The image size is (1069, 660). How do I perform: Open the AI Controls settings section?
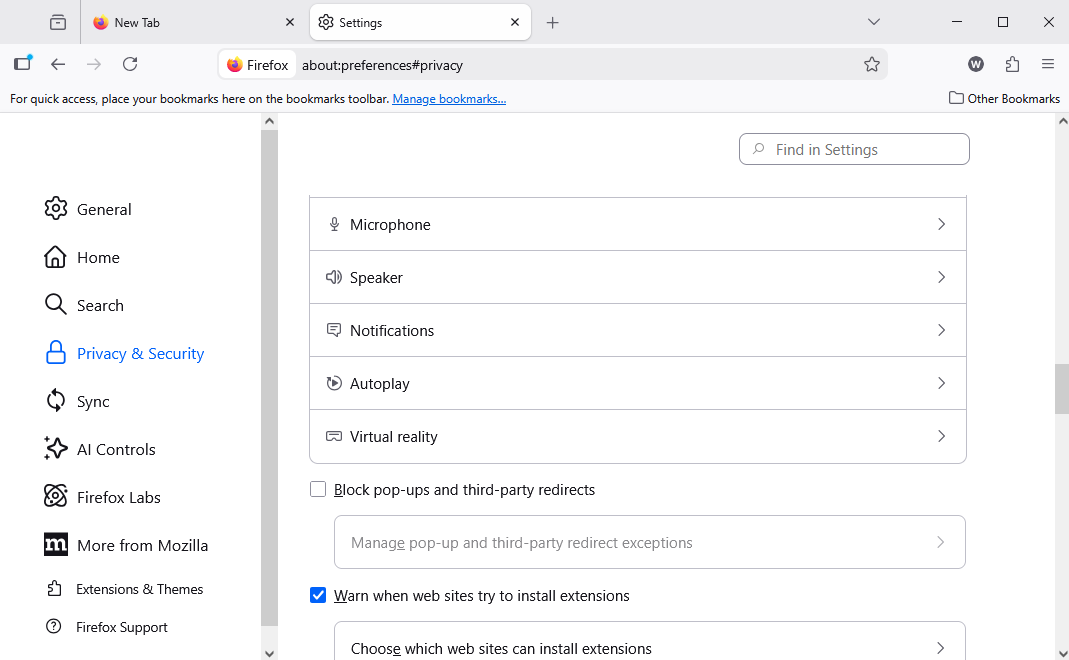coord(115,449)
